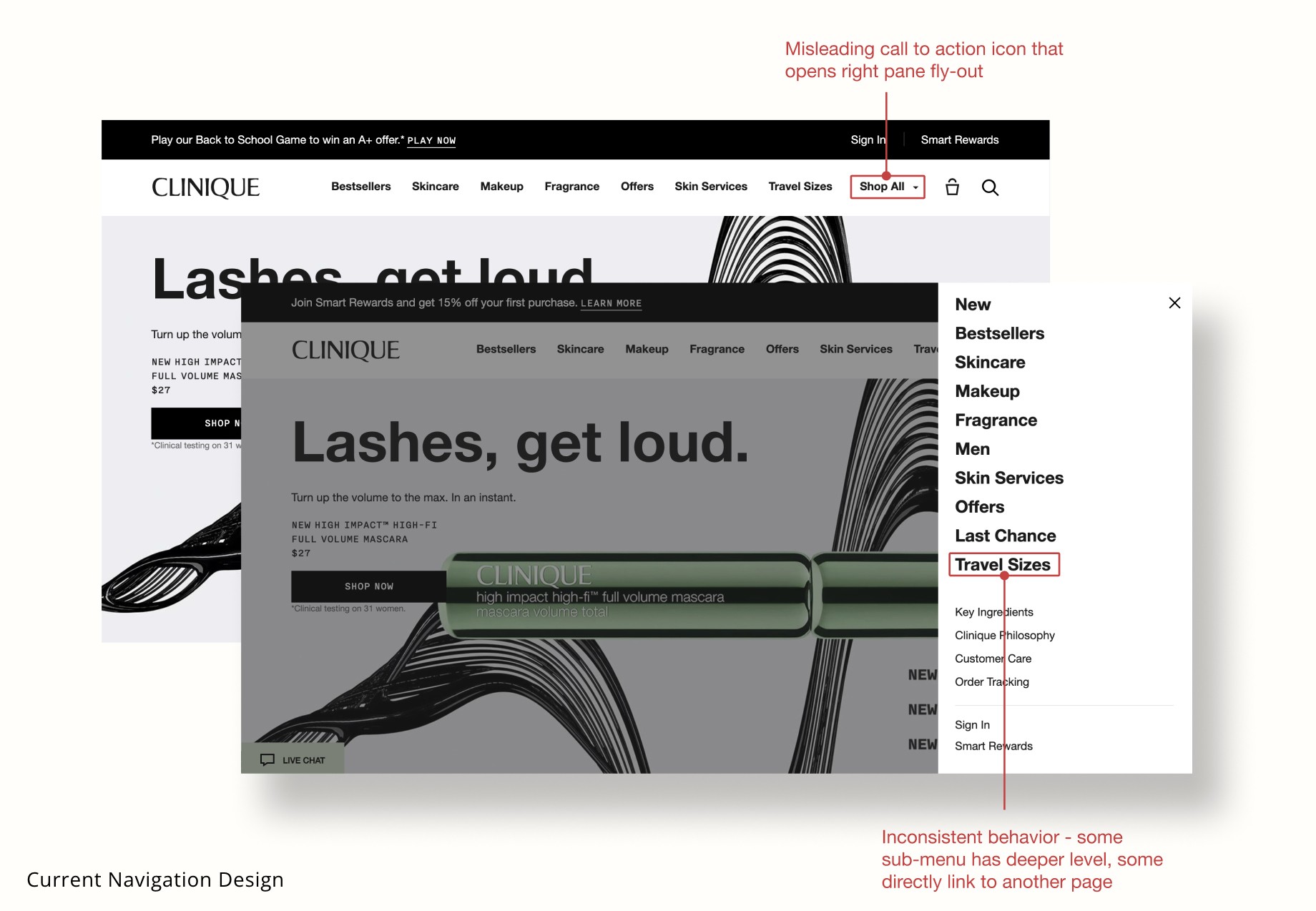
Task: Open Fragrance in the back window navigation
Action: coord(572,187)
